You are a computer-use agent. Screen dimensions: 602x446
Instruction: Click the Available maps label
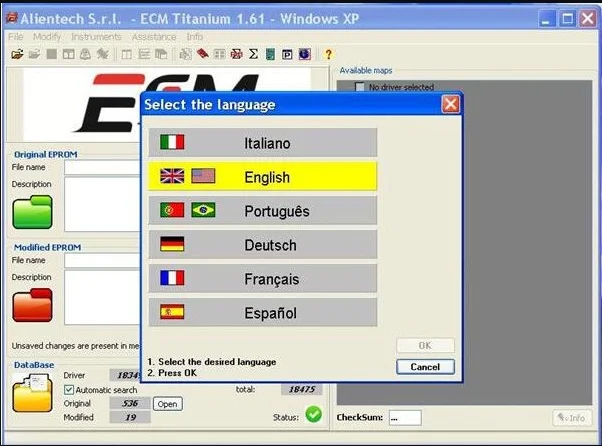pyautogui.click(x=366, y=71)
